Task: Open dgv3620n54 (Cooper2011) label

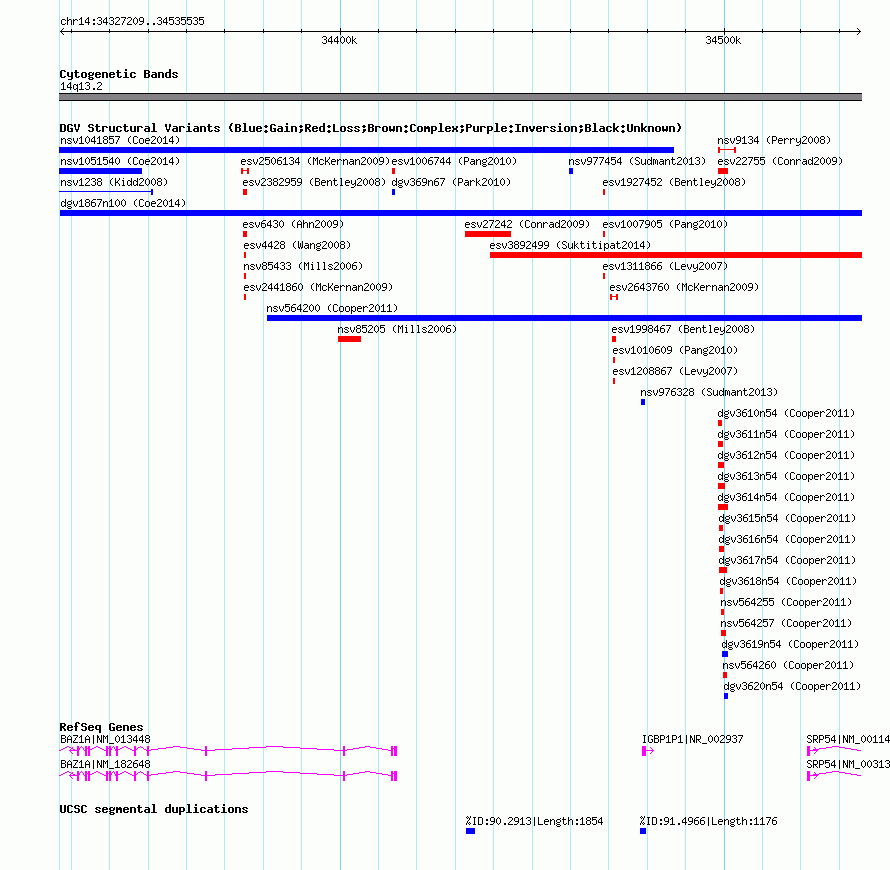Action: (x=792, y=686)
